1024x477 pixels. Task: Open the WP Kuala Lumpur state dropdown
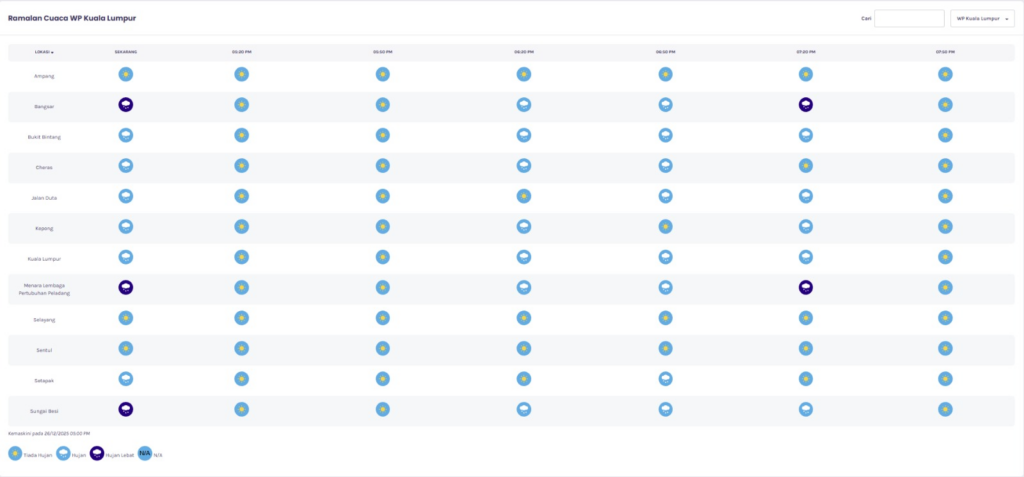[x=982, y=19]
